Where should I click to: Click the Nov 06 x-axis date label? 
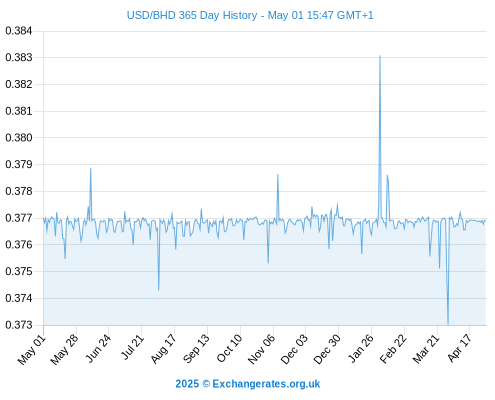pyautogui.click(x=262, y=349)
